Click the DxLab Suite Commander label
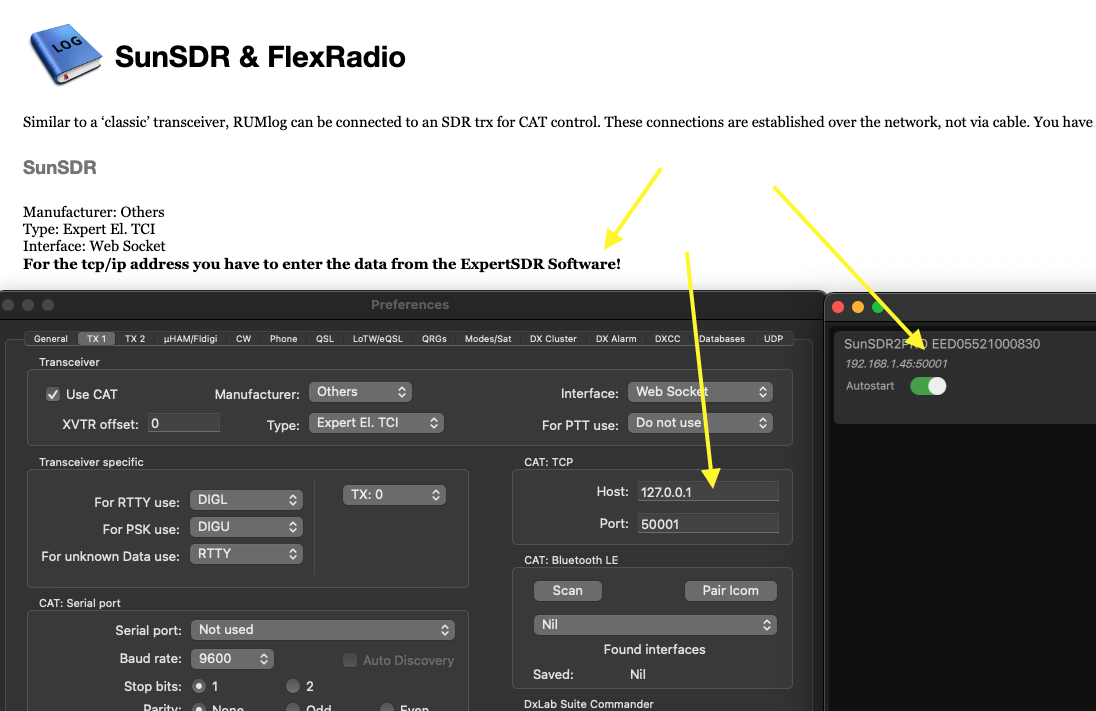 589,704
